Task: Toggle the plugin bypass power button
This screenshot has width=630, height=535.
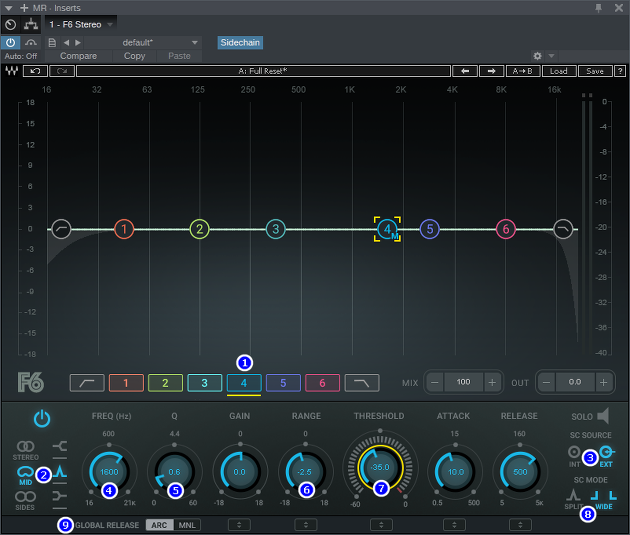Action: (10, 43)
